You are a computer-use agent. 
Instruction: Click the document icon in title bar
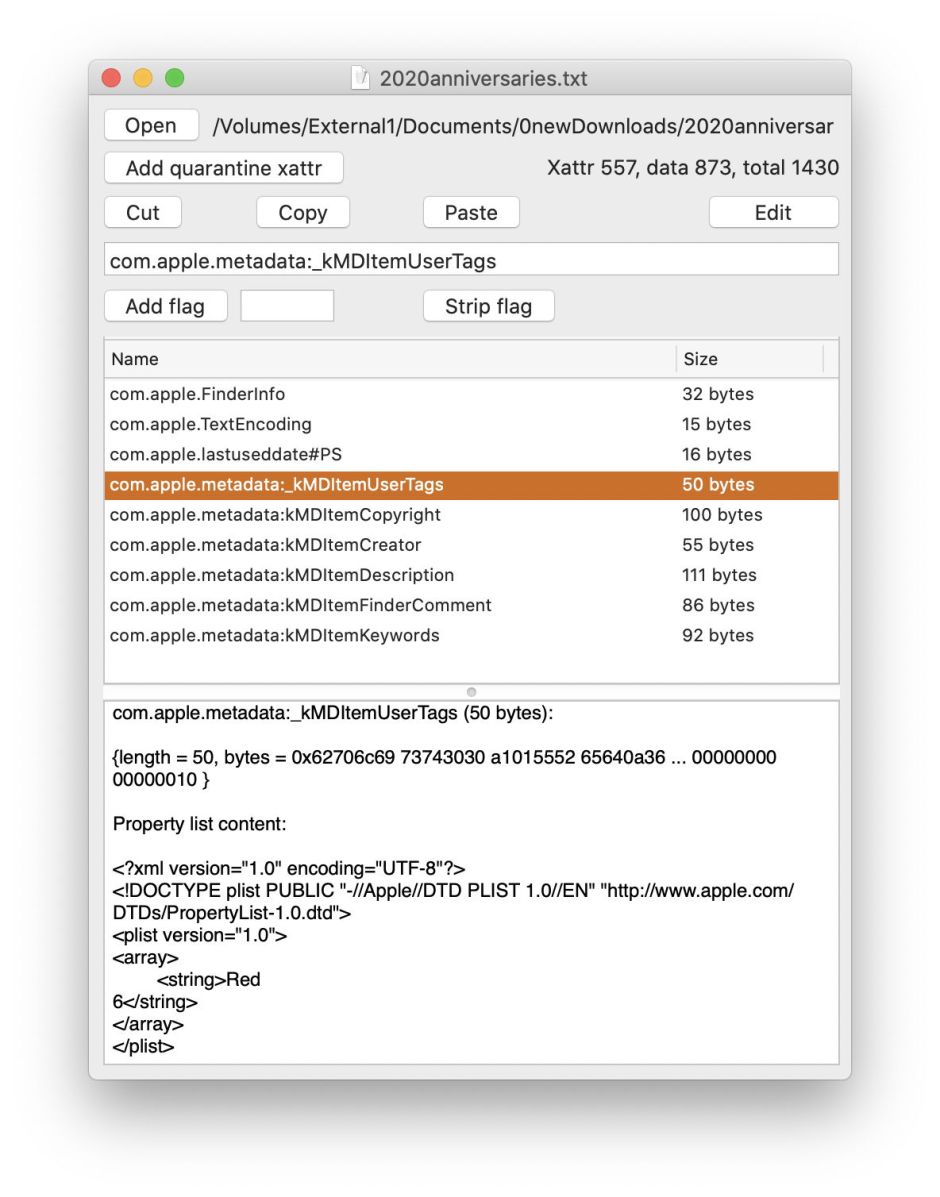click(361, 78)
